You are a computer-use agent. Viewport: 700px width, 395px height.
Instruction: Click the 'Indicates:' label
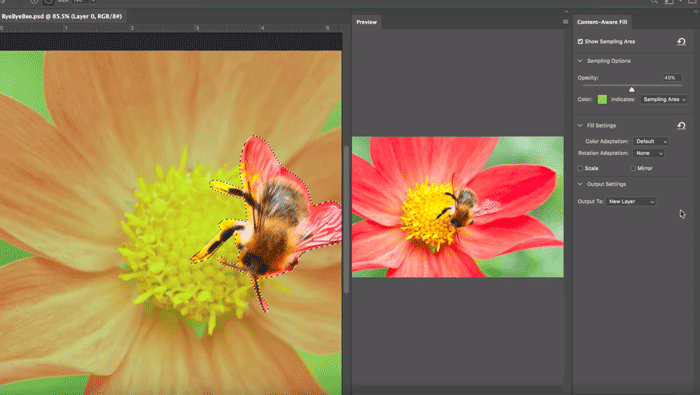(623, 100)
